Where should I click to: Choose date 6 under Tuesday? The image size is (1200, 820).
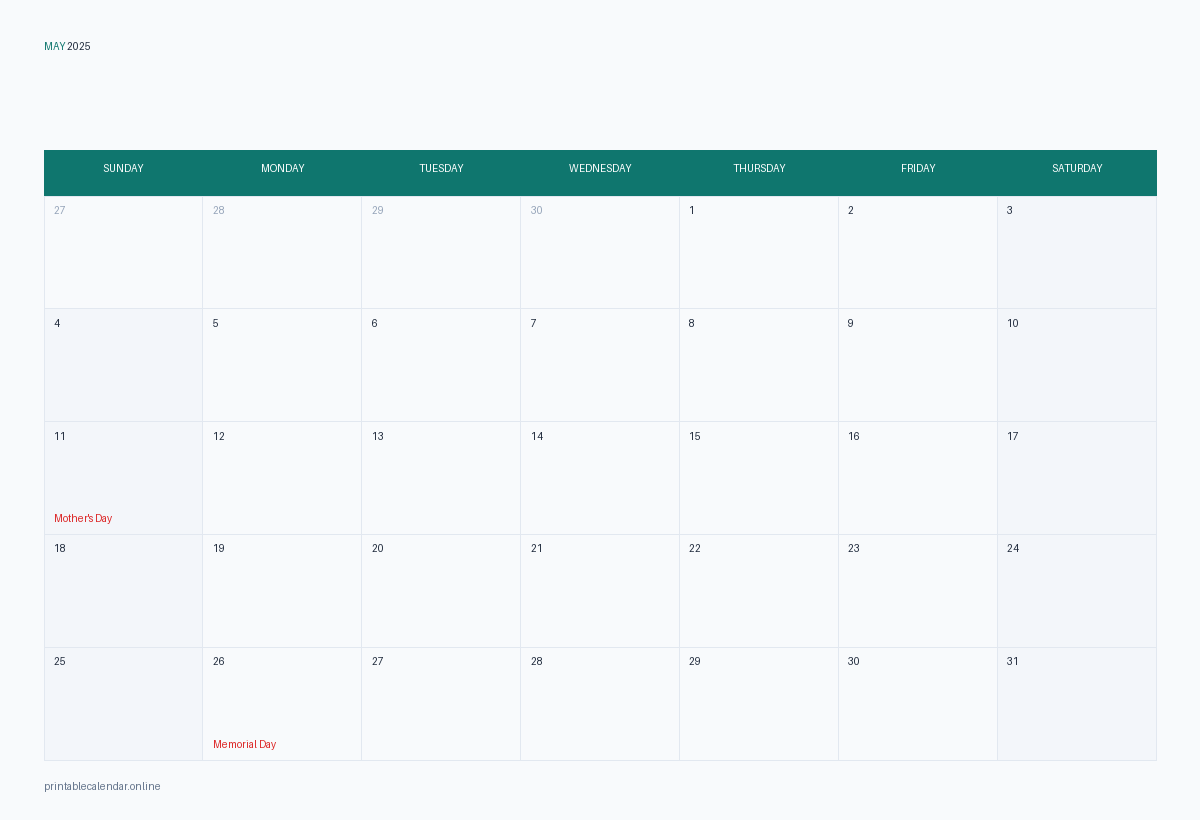click(x=375, y=324)
